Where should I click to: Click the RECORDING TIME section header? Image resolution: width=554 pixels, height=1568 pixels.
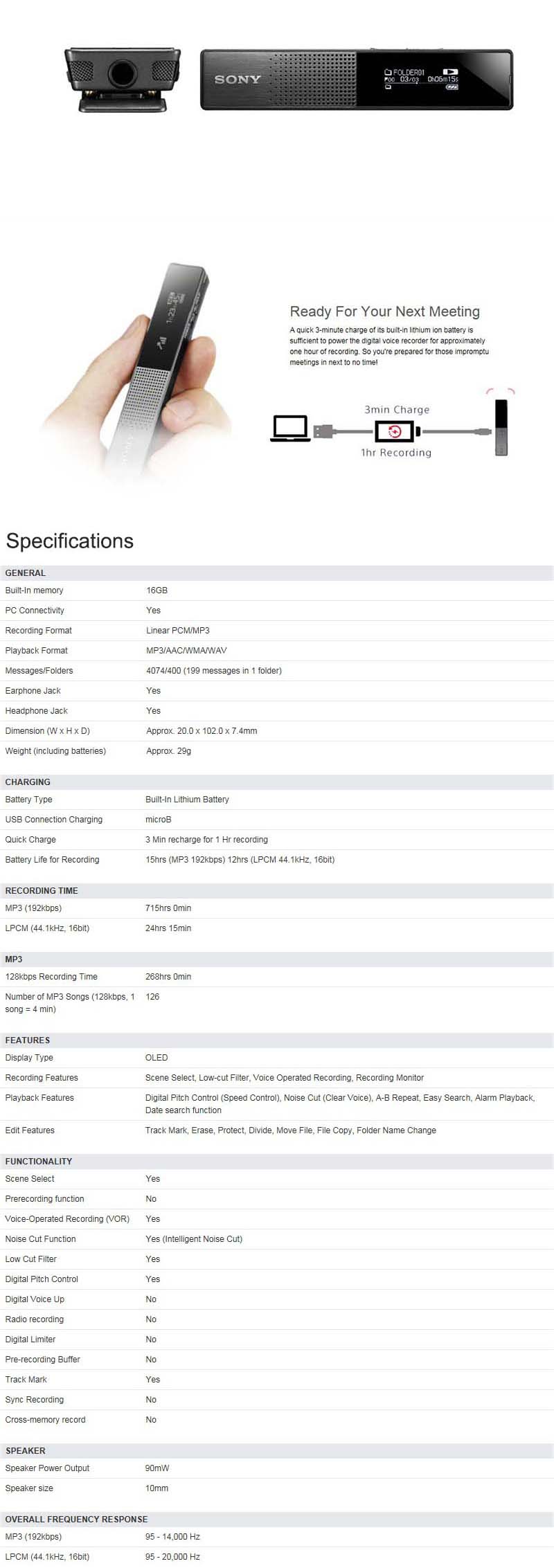(42, 891)
